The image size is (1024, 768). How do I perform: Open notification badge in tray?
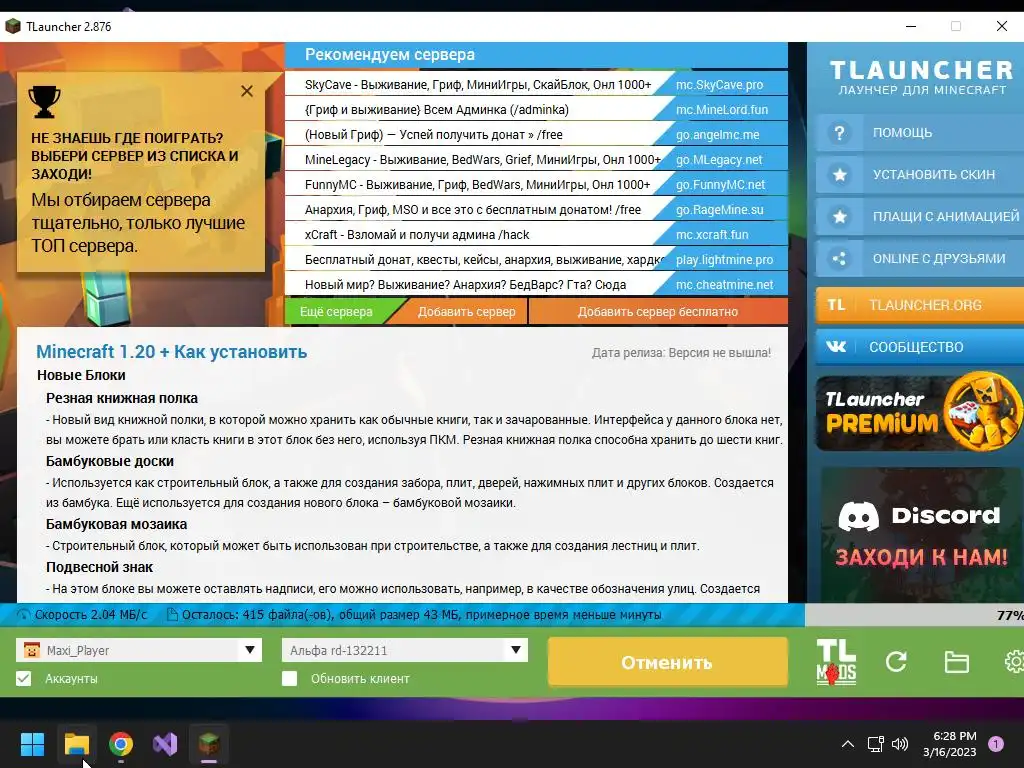point(996,743)
